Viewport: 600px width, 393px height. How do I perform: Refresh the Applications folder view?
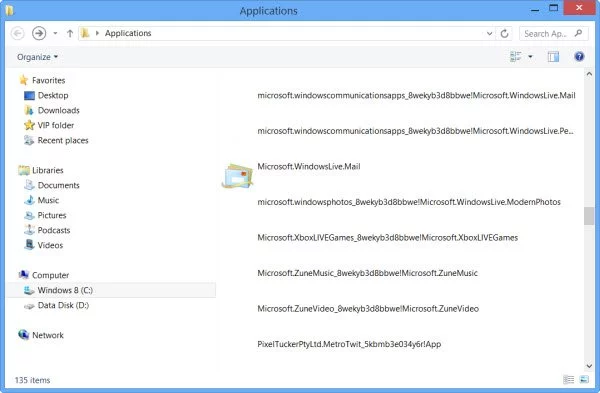pos(504,34)
